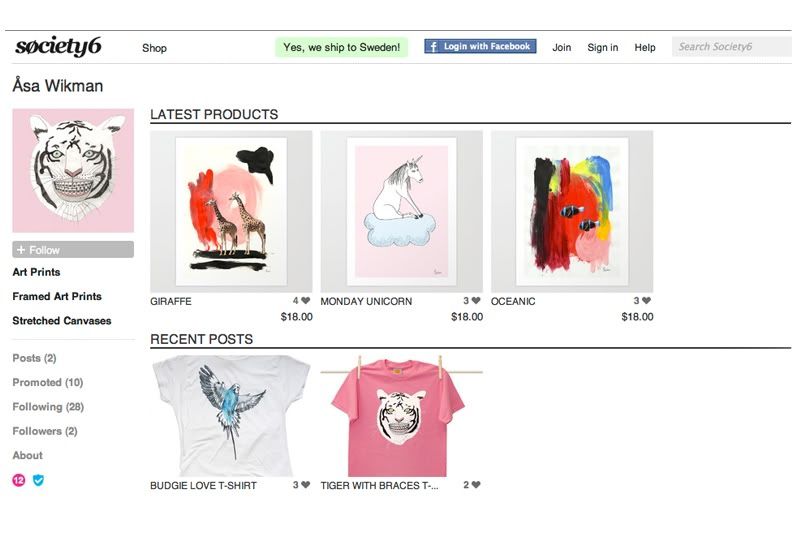Click the heart icon for Giraffe print

[x=306, y=301]
